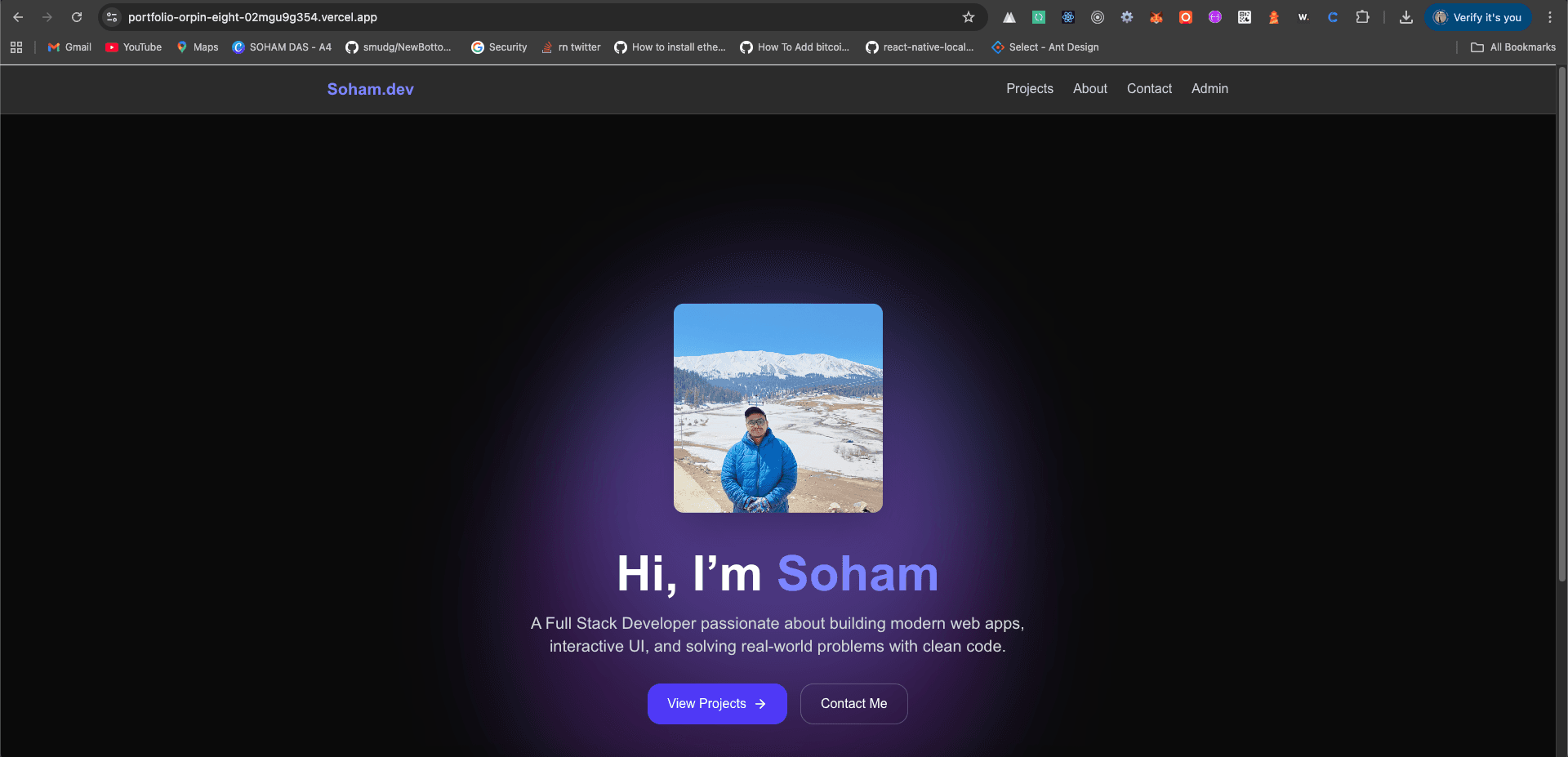
Task: Expand the All Bookmarks folder
Action: point(1513,47)
